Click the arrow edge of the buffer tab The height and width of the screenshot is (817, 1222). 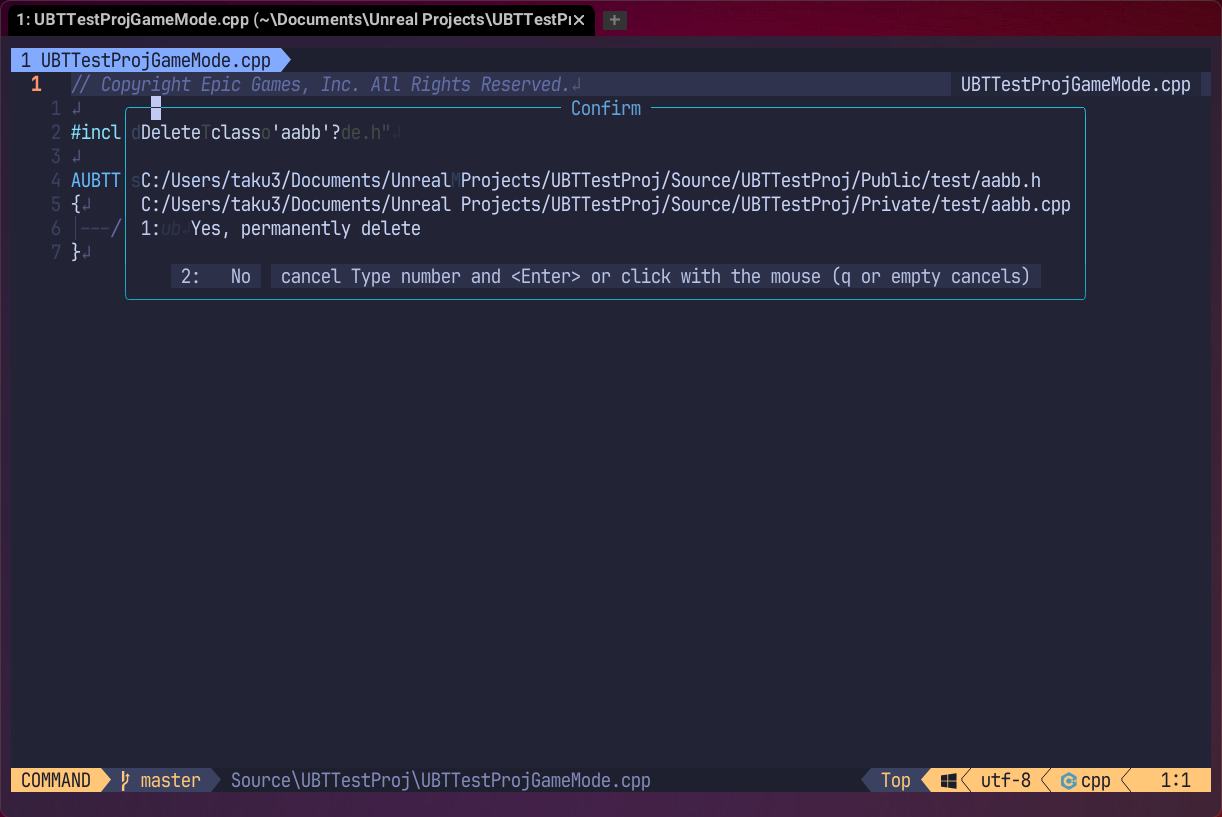click(x=284, y=60)
